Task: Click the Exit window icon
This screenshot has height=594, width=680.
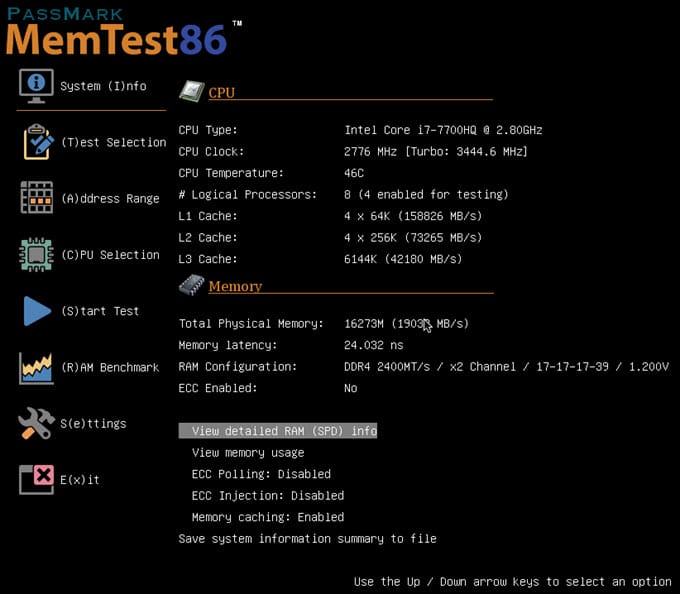Action: [x=36, y=480]
